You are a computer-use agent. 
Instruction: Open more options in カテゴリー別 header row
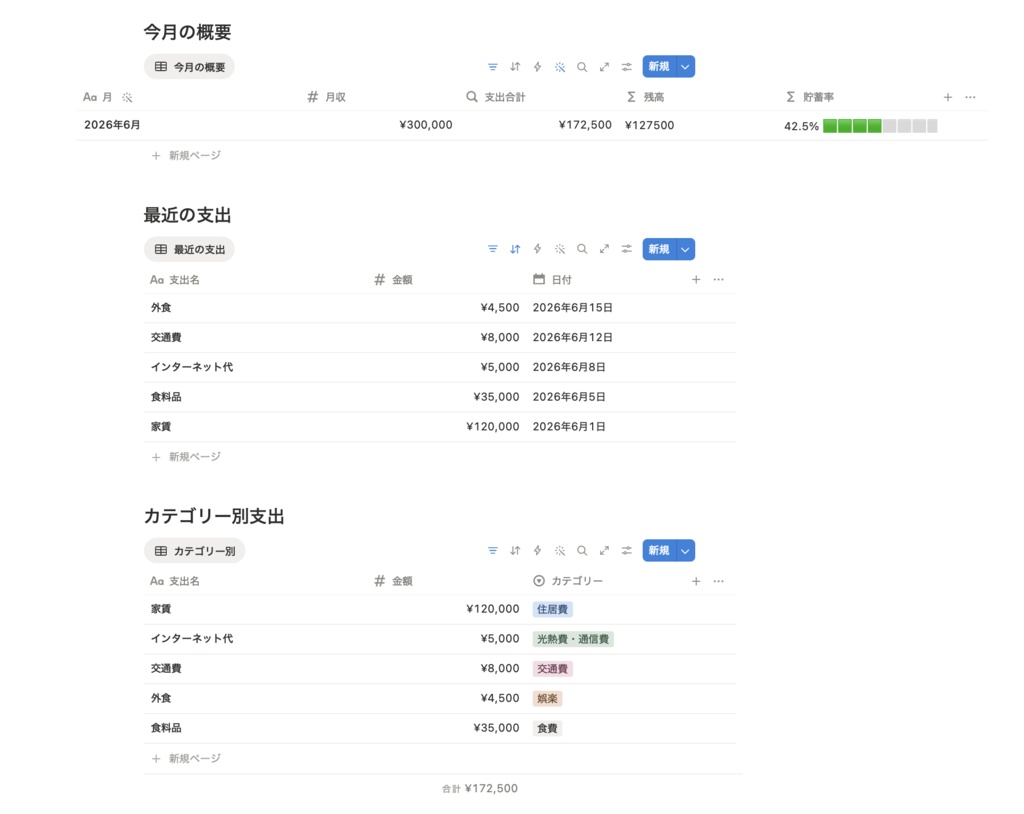point(718,581)
